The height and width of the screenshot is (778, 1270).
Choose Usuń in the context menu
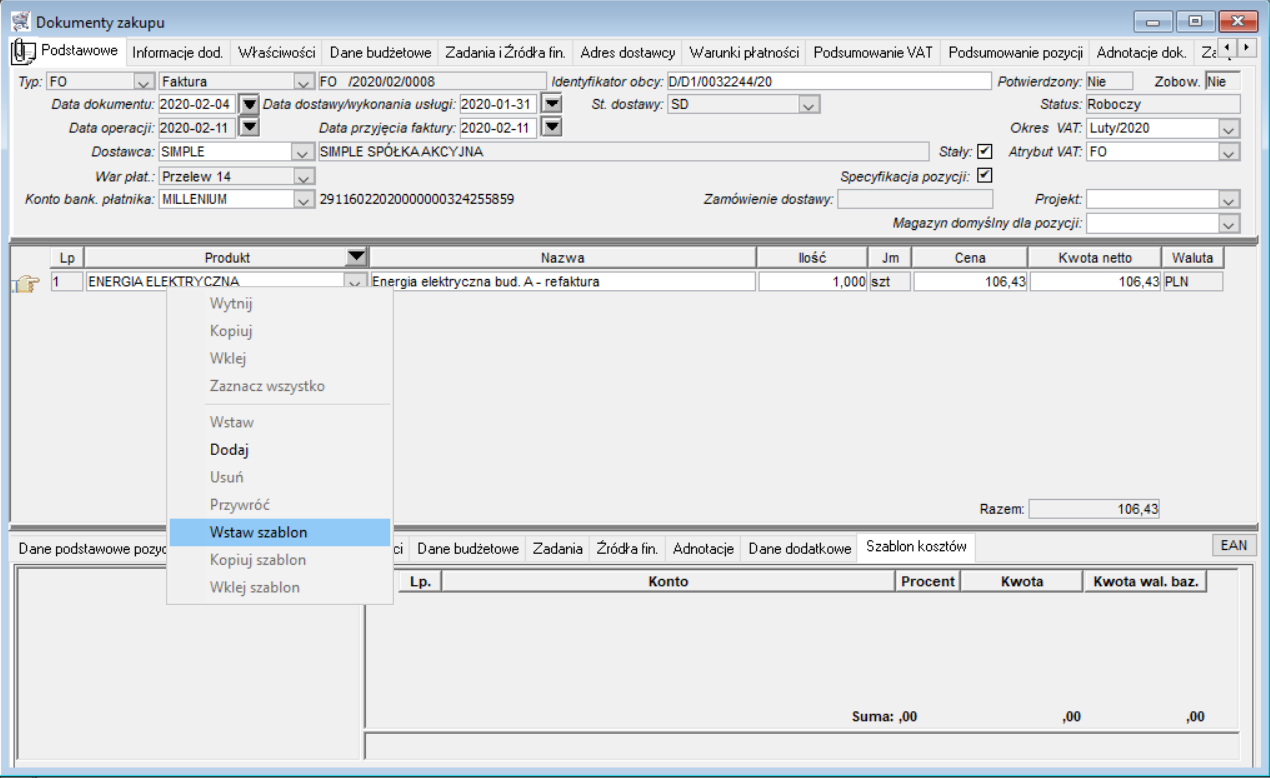coord(280,477)
